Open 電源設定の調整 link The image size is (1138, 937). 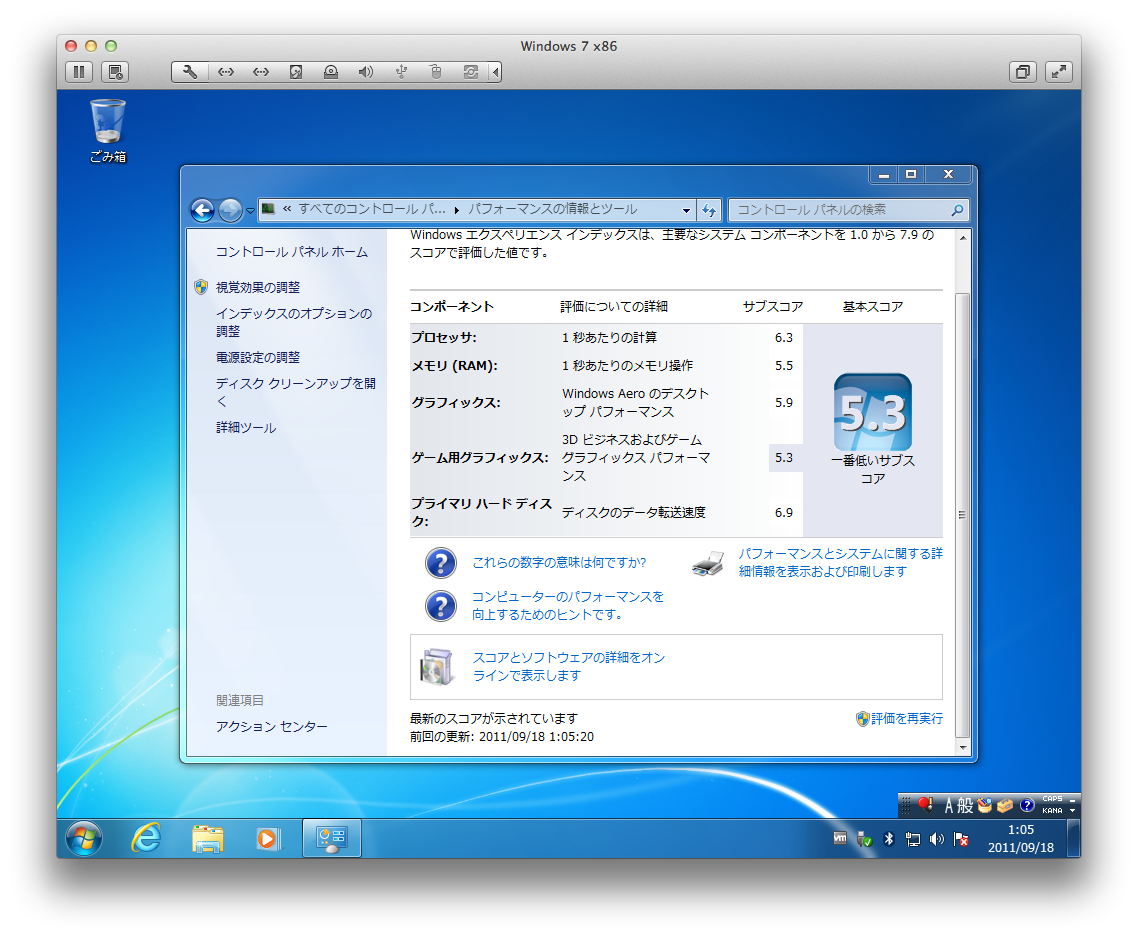point(258,358)
